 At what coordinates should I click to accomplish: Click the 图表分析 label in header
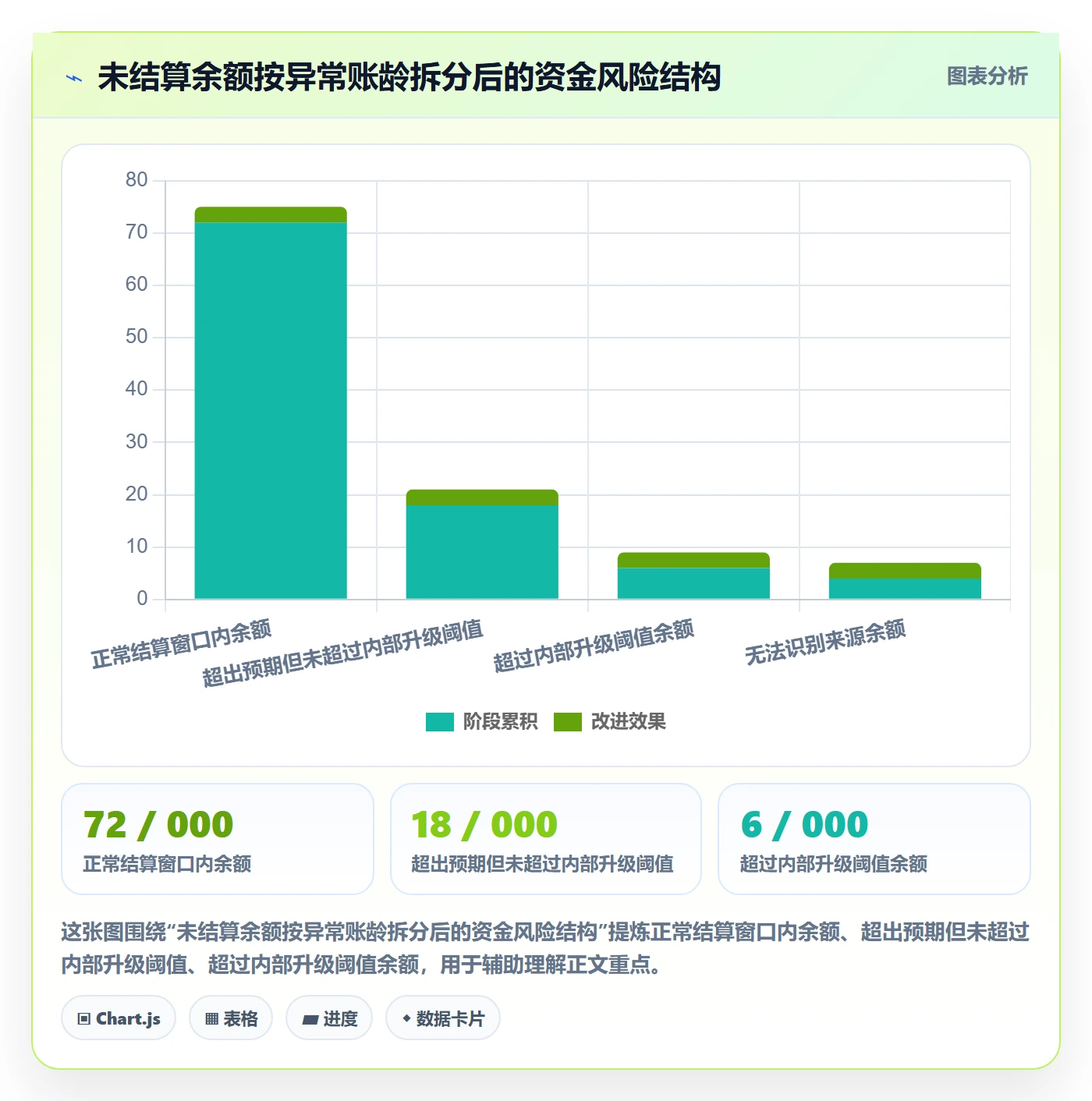pos(987,76)
